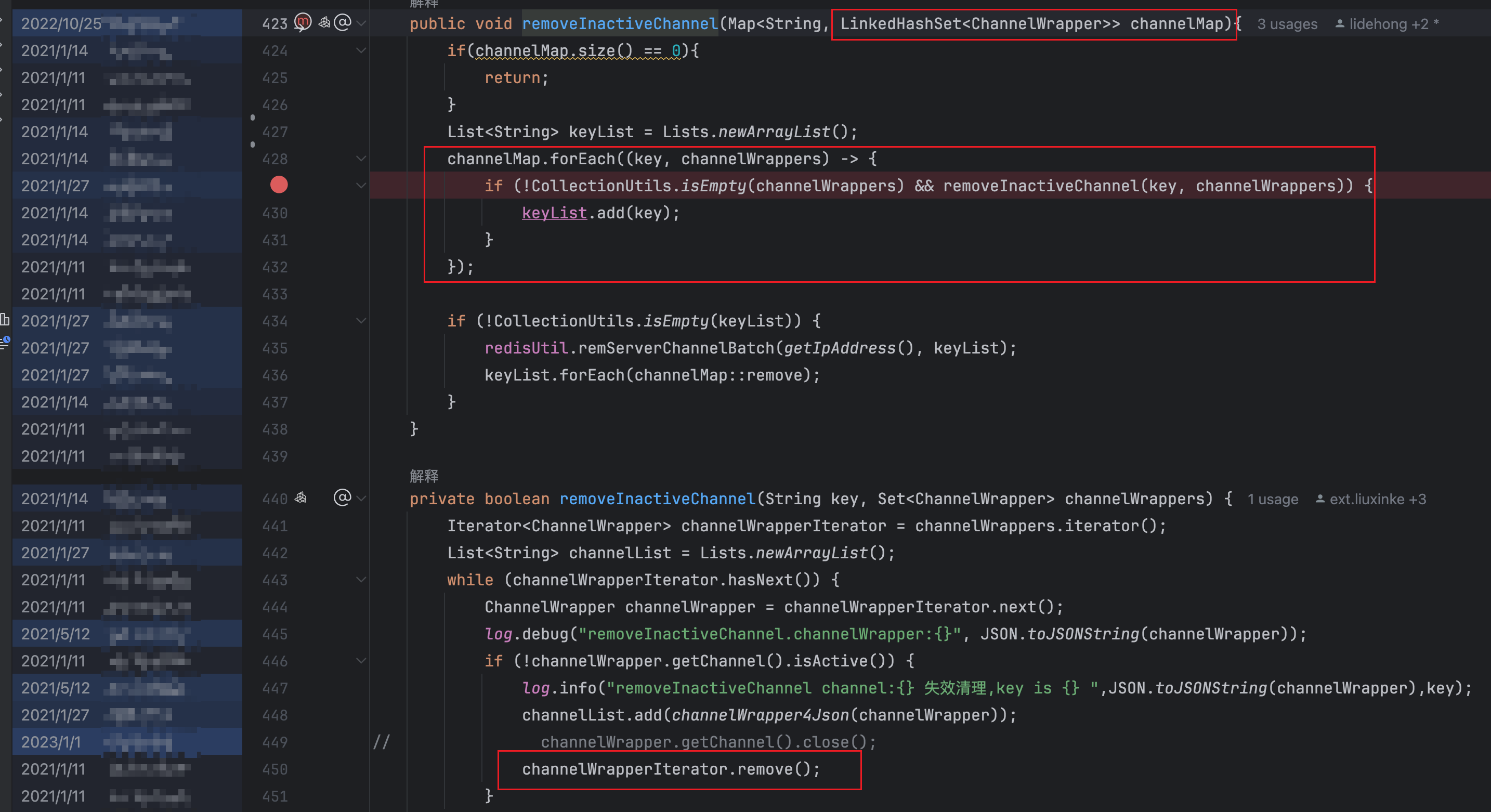Collapse the method fold arrow at line 423
Screen dimensions: 1491x812
coord(362,23)
